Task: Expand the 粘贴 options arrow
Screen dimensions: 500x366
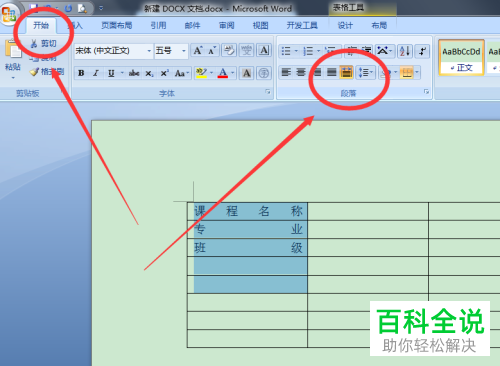Action: click(x=13, y=78)
